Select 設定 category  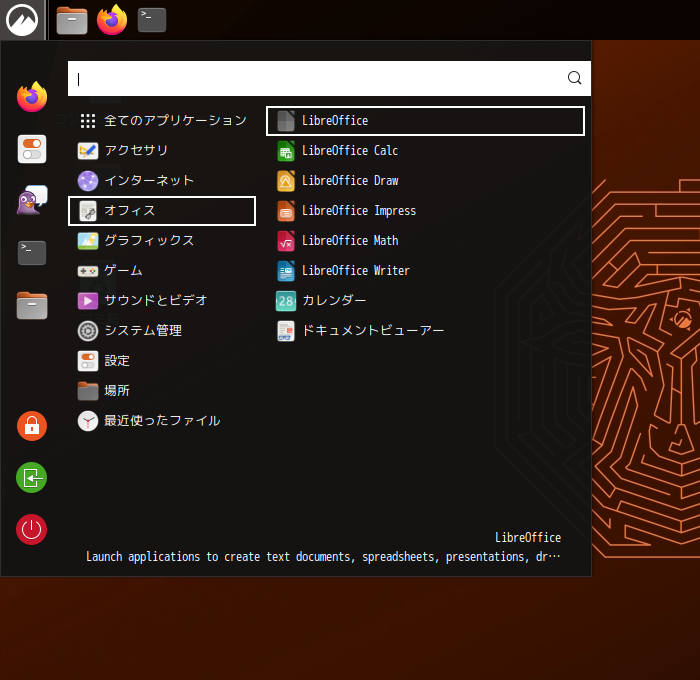point(162,361)
